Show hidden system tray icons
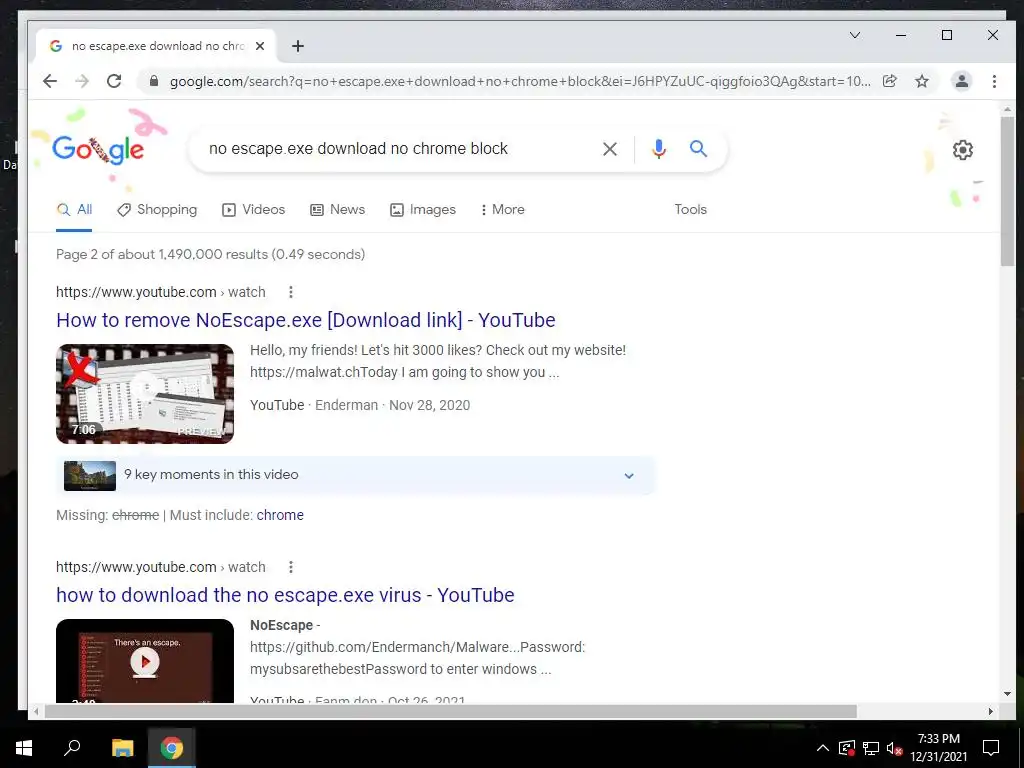1024x768 pixels. [823, 748]
